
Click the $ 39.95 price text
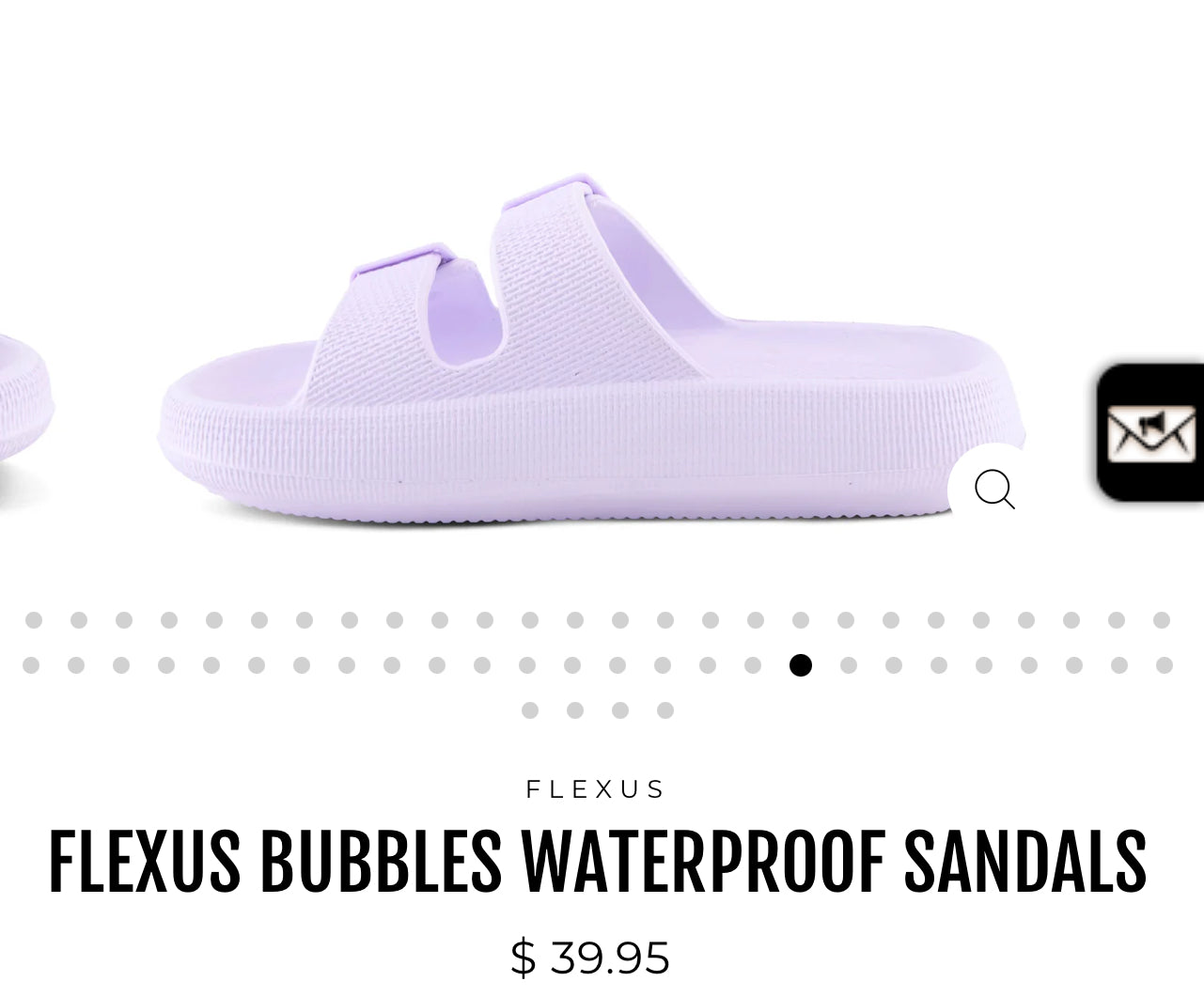tap(590, 958)
